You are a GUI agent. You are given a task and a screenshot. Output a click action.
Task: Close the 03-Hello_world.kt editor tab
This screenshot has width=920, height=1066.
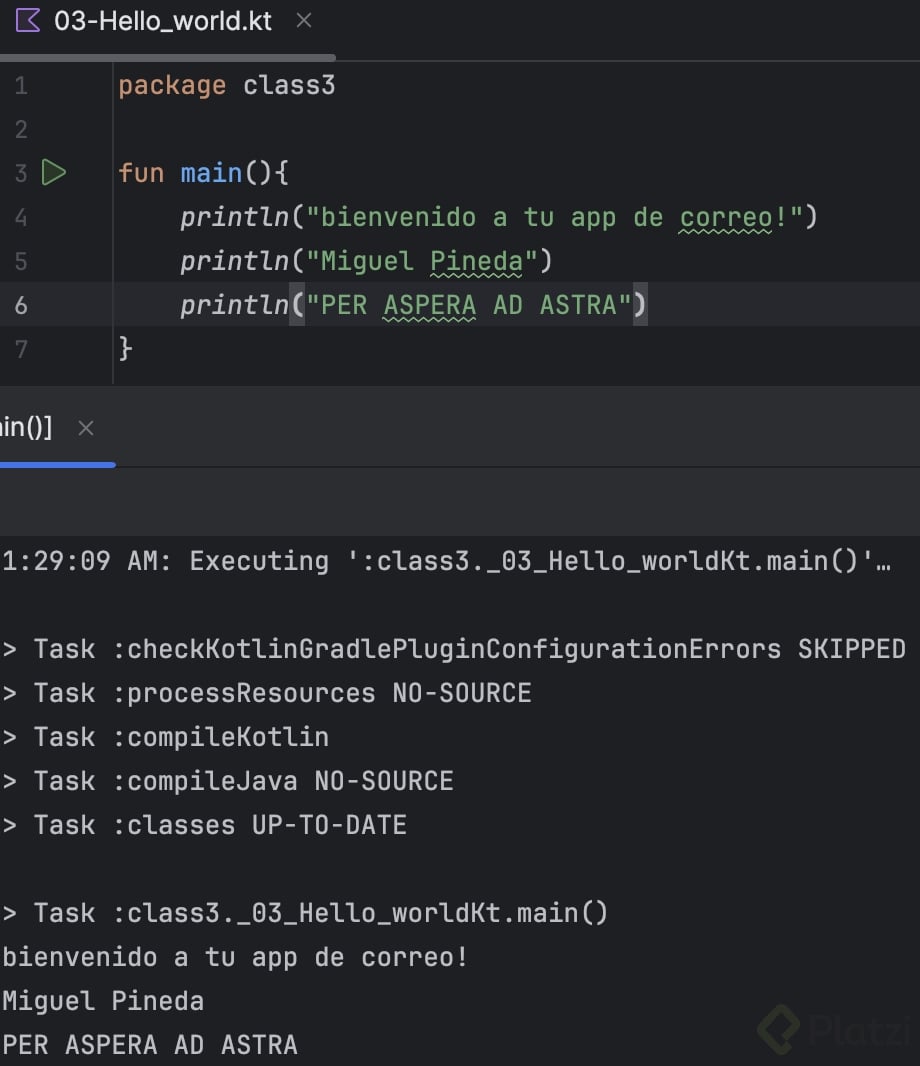pyautogui.click(x=304, y=21)
